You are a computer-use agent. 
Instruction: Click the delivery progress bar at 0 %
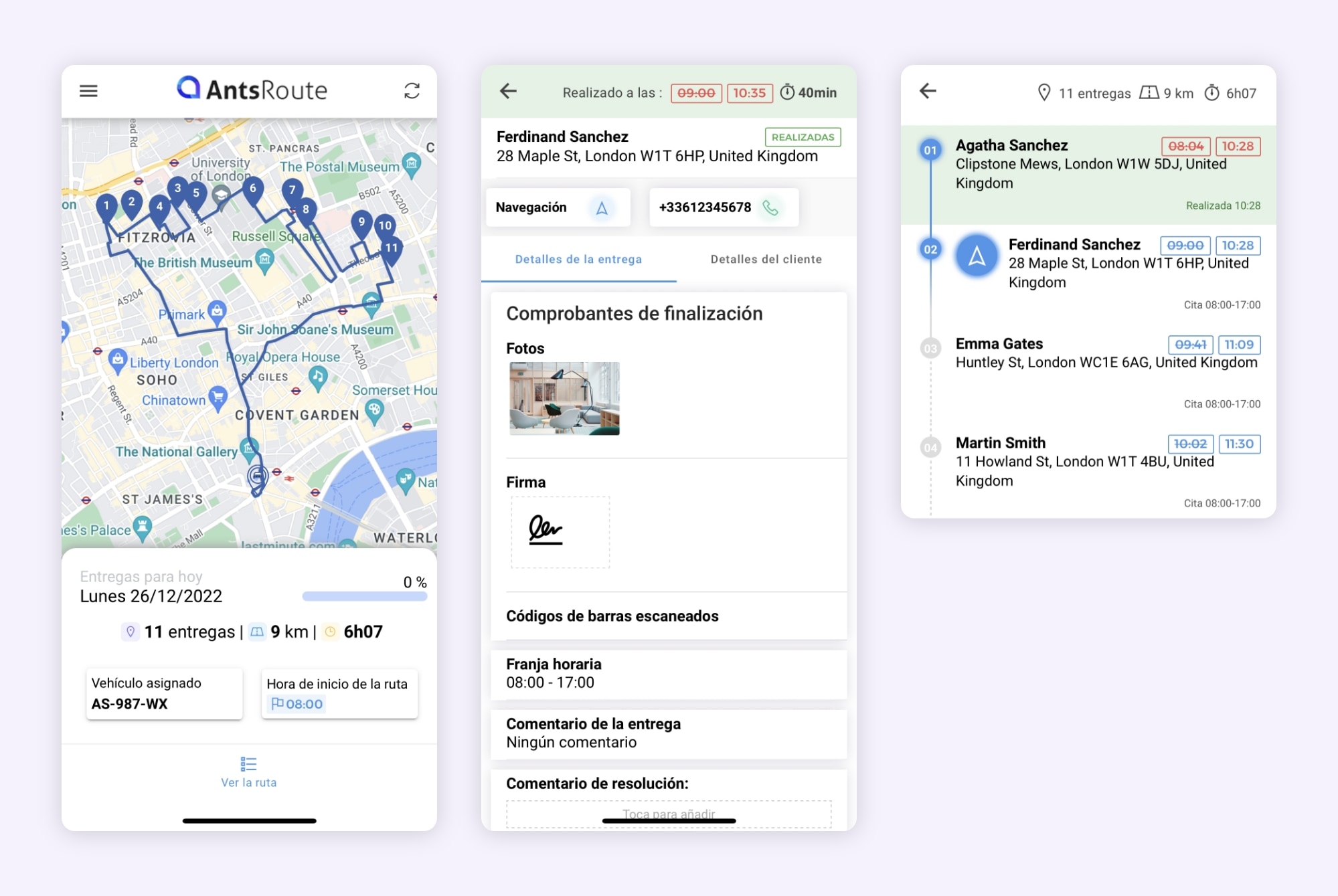point(364,596)
